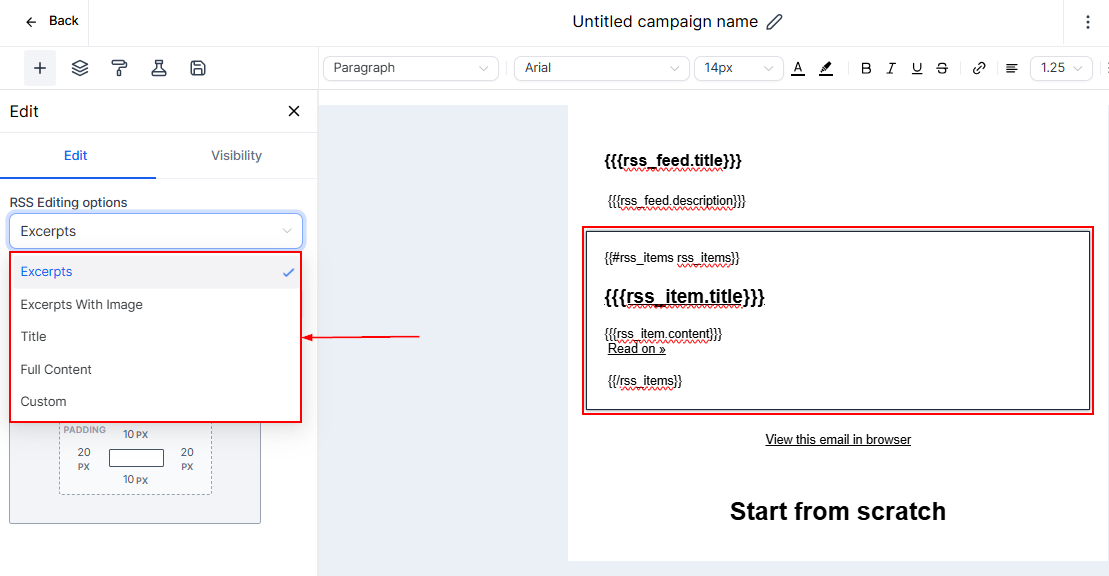This screenshot has height=576, width=1109.
Task: Toggle underline formatting
Action: 917,68
